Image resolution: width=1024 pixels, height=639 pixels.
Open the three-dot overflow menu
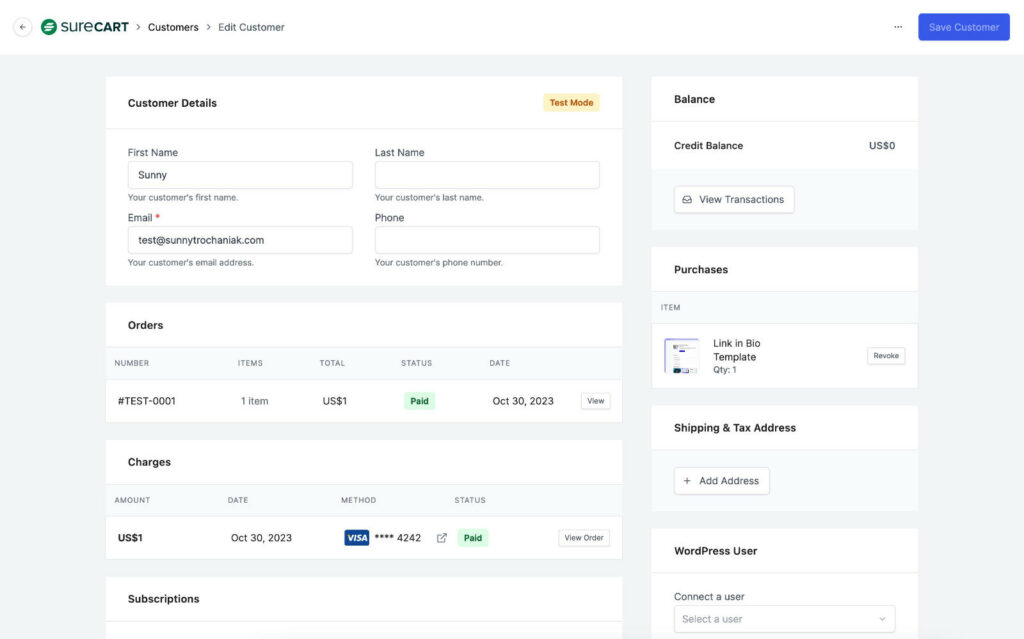coord(897,27)
